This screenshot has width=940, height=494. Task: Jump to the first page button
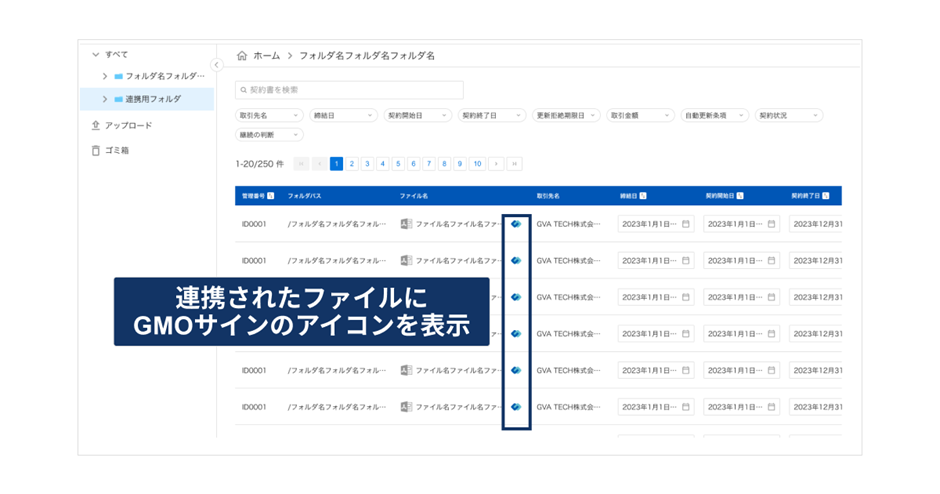point(302,164)
